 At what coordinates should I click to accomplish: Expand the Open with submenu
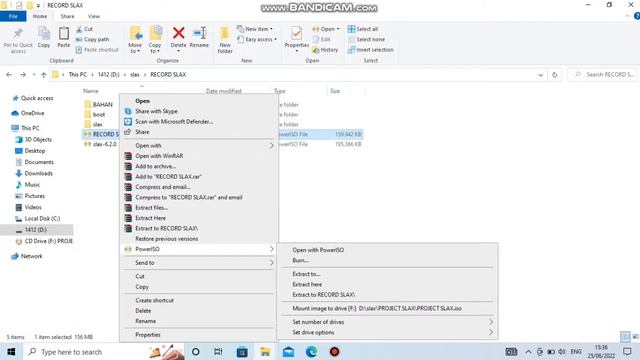[x=198, y=146]
